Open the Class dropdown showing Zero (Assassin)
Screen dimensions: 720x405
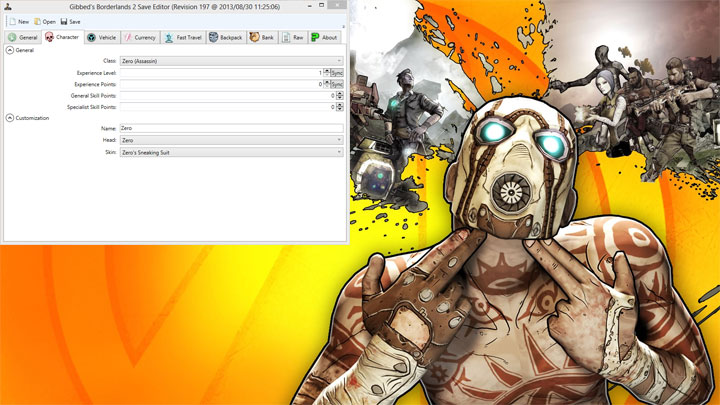232,61
